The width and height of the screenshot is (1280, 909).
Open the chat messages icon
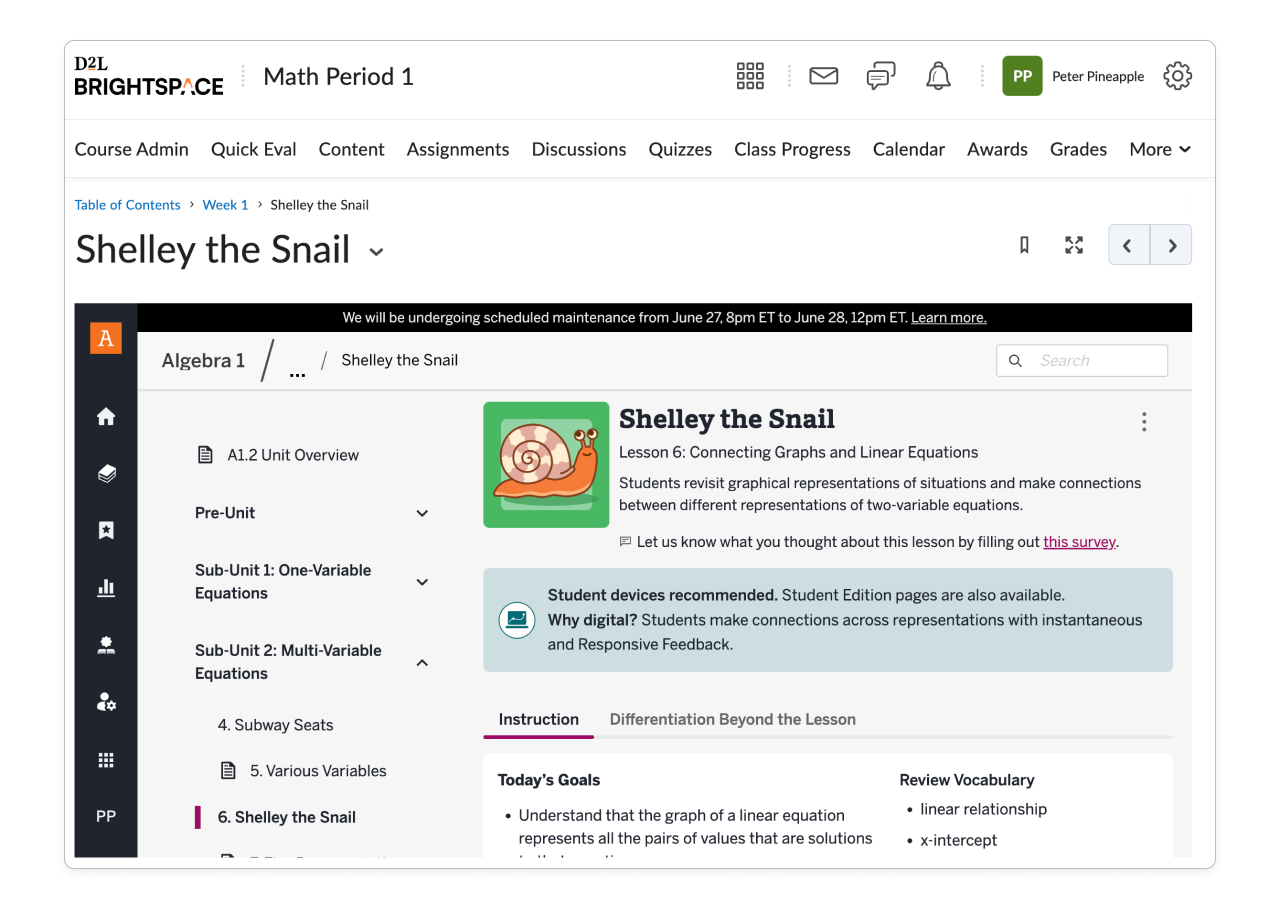(x=881, y=76)
